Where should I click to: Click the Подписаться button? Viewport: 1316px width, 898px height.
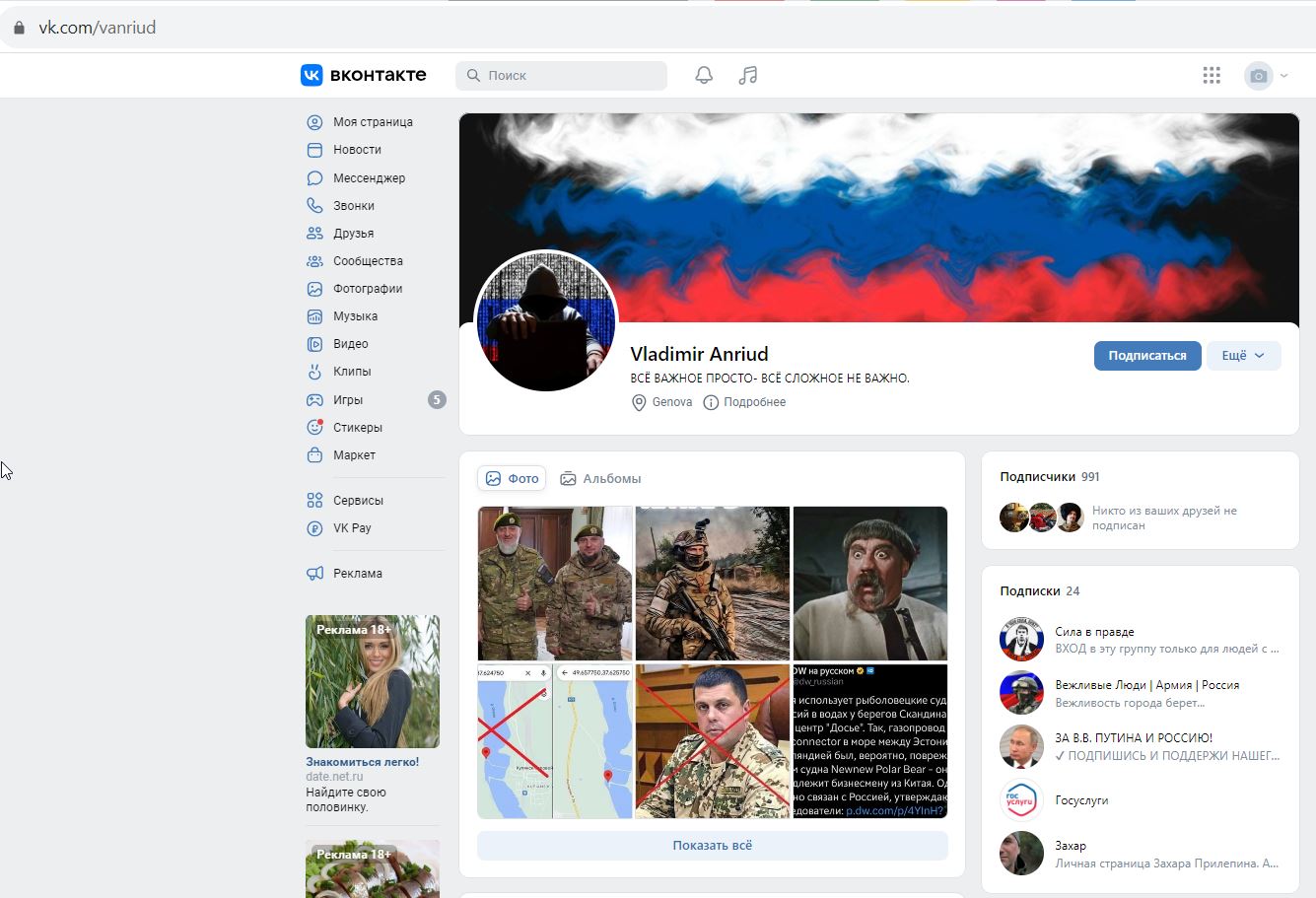[1147, 356]
